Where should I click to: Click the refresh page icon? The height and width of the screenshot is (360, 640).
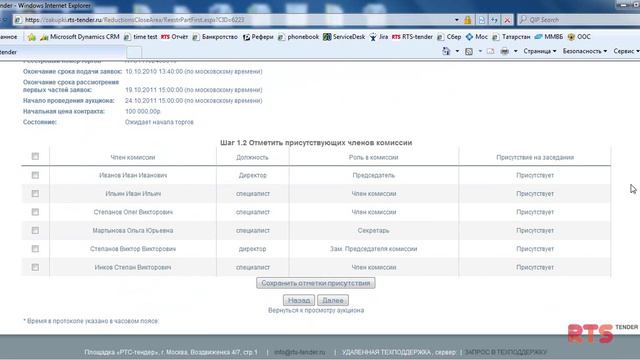pyautogui.click(x=494, y=20)
